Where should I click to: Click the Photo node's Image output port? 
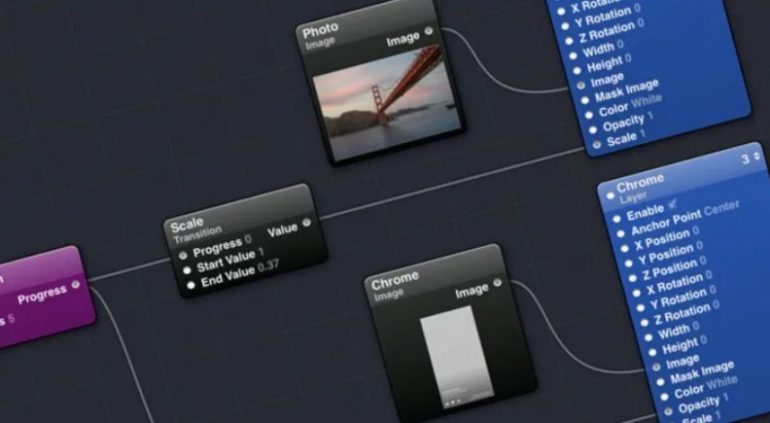[429, 31]
